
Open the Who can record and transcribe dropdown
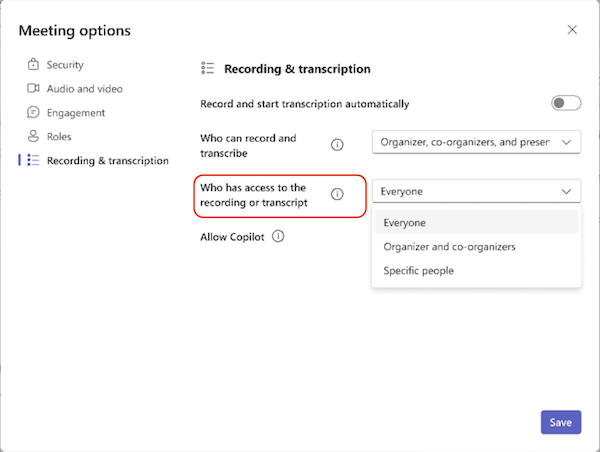point(476,142)
